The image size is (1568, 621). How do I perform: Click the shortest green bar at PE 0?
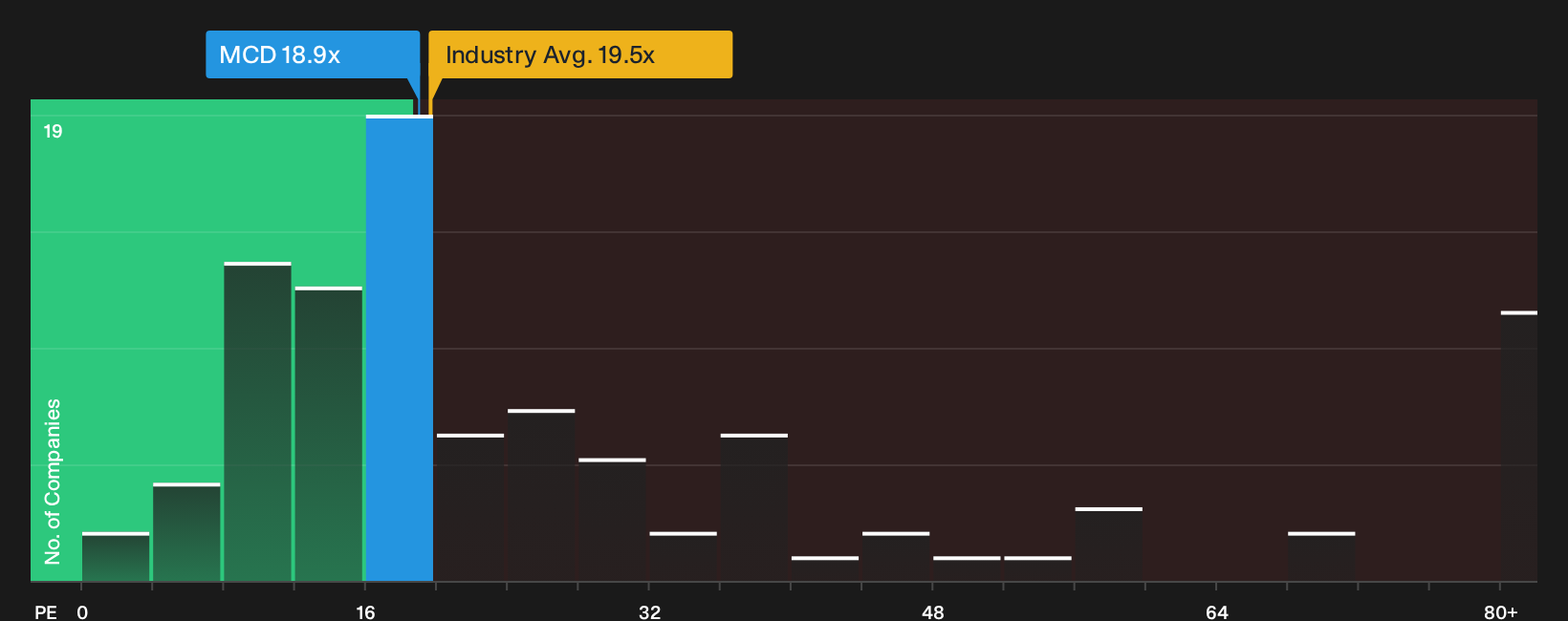tap(116, 557)
